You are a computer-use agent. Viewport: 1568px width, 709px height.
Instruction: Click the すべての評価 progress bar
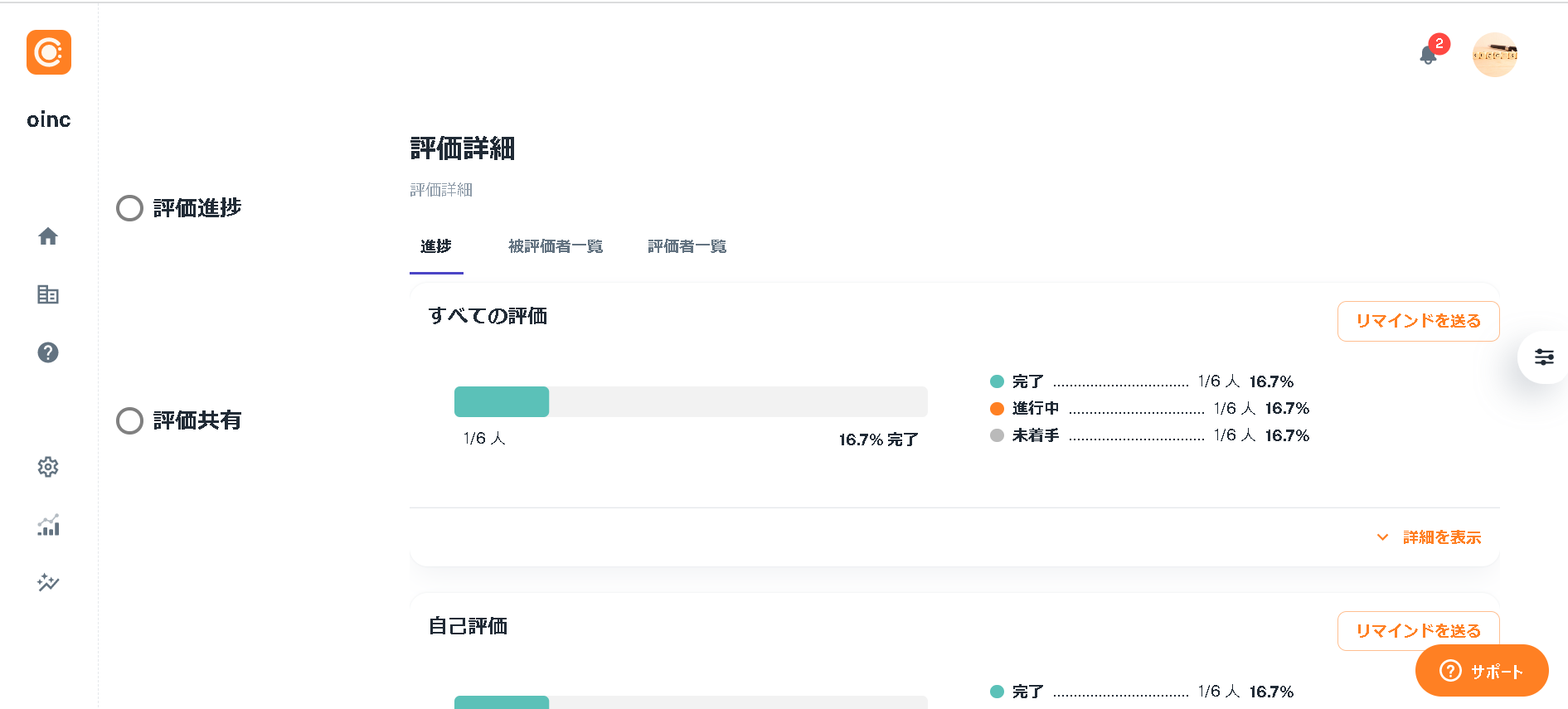click(x=690, y=402)
